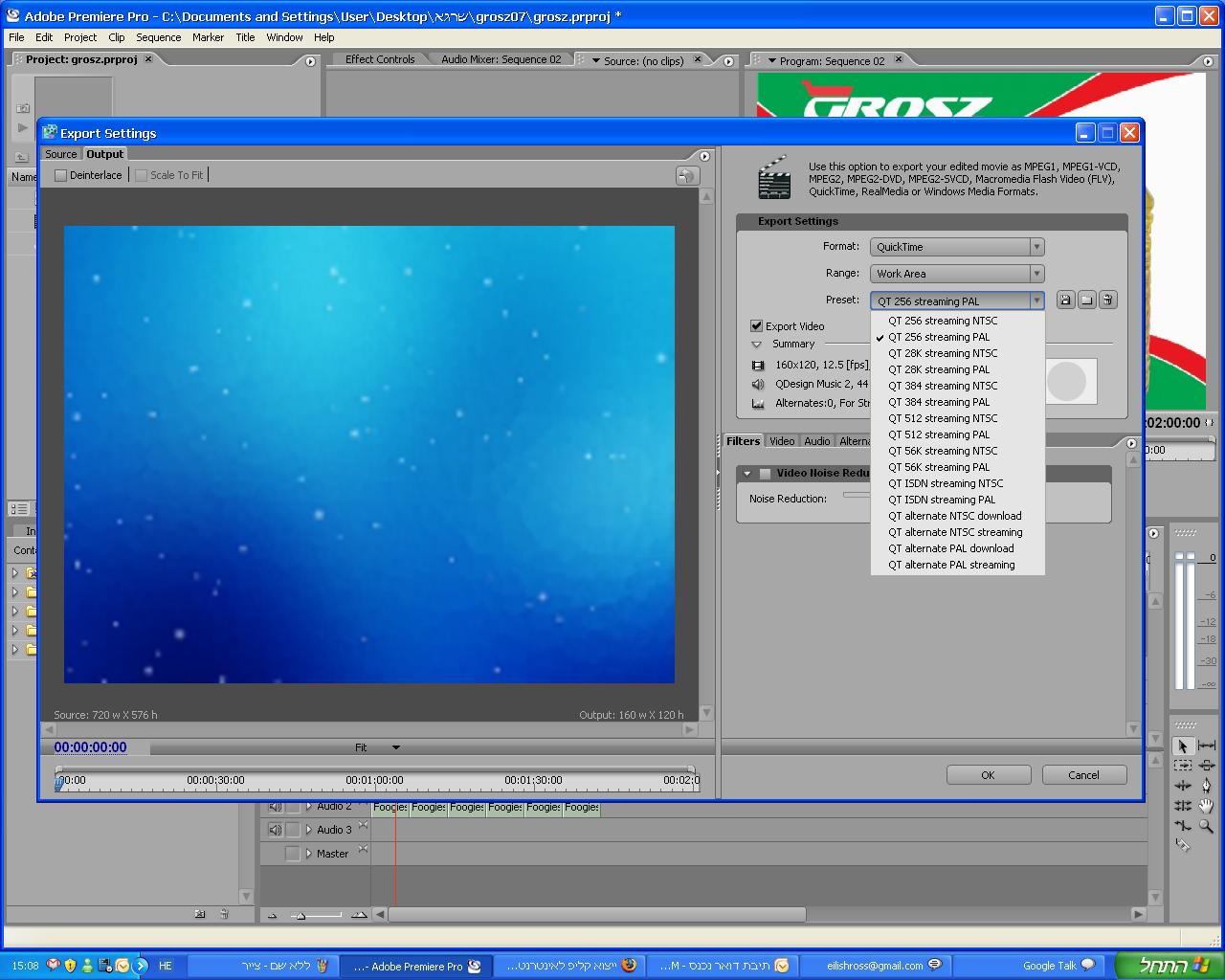
Task: Switch to the Video tab
Action: click(782, 441)
